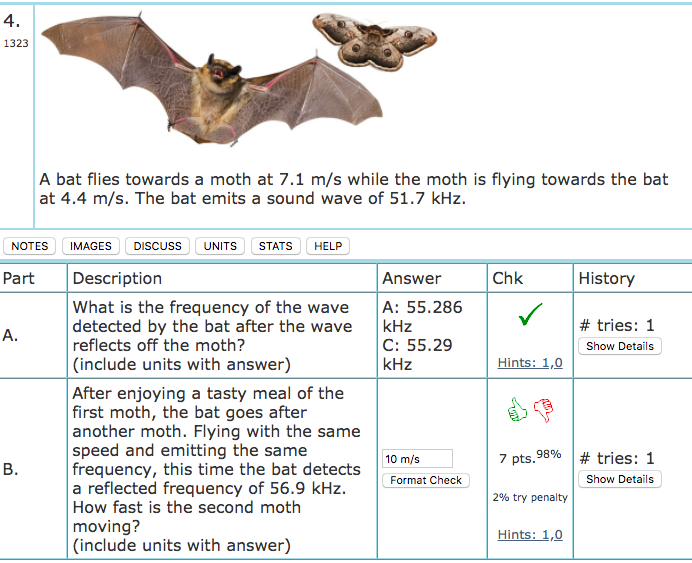Open the Hints link for Part A
Image resolution: width=692 pixels, height=563 pixels.
(x=529, y=363)
